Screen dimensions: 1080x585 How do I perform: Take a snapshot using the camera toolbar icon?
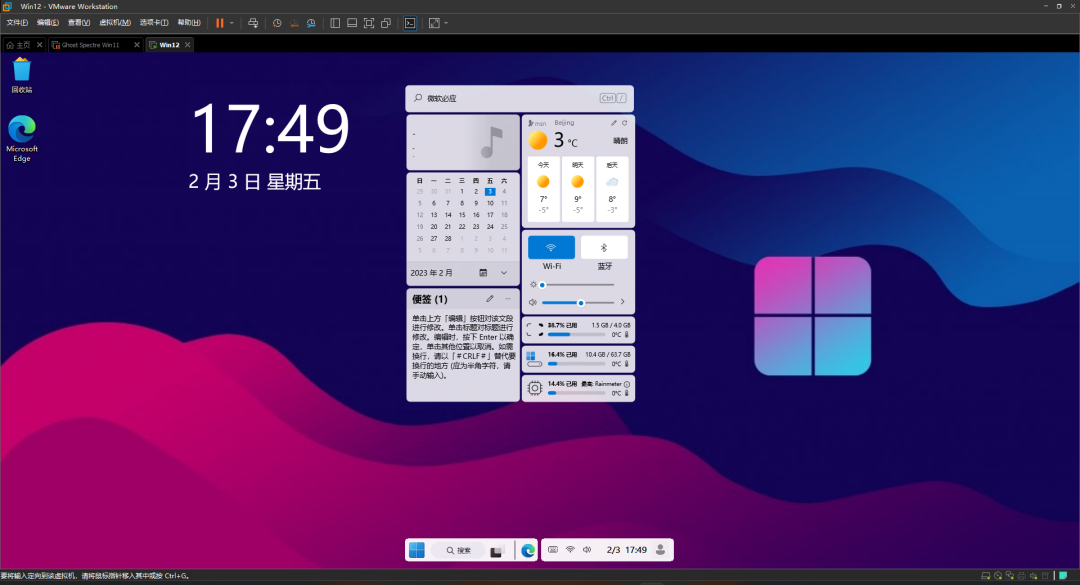point(278,22)
